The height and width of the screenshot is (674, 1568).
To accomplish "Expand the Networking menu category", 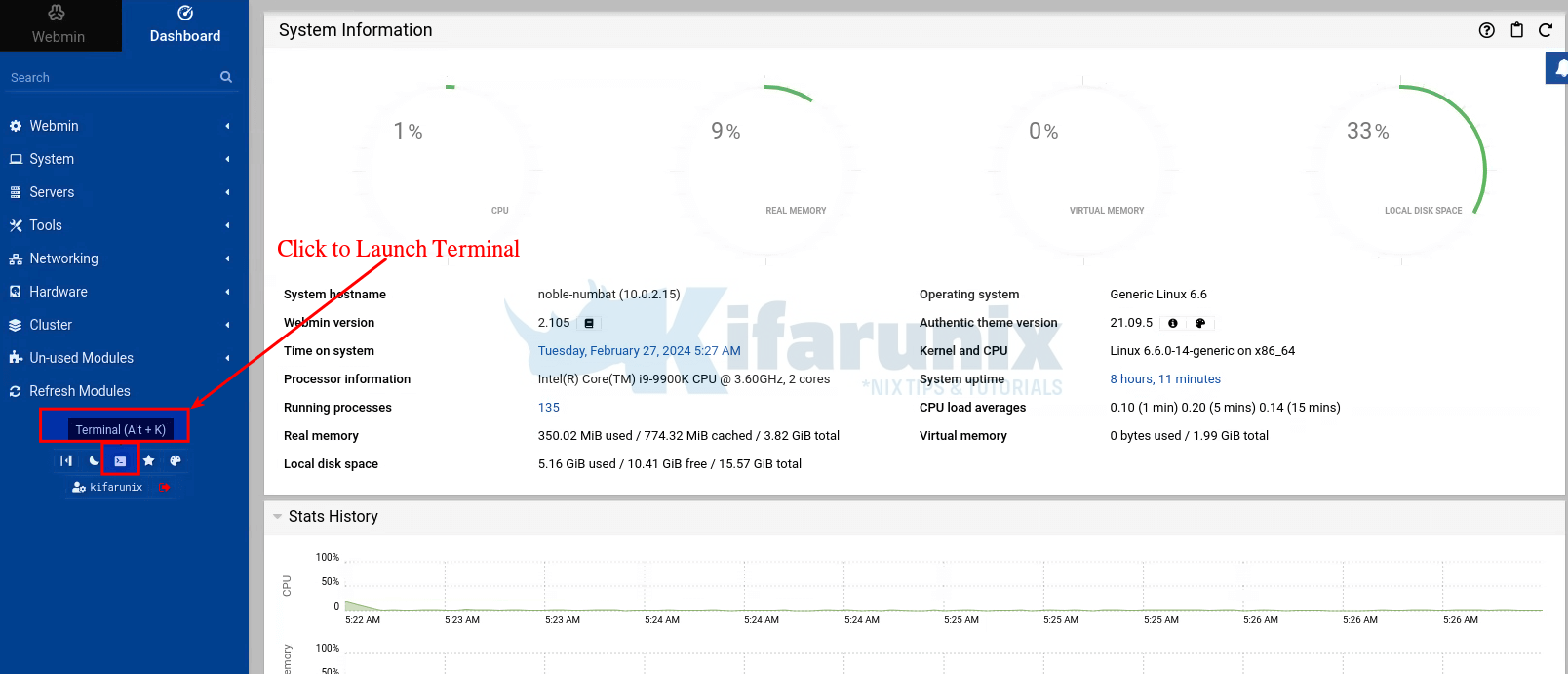I will (x=63, y=258).
